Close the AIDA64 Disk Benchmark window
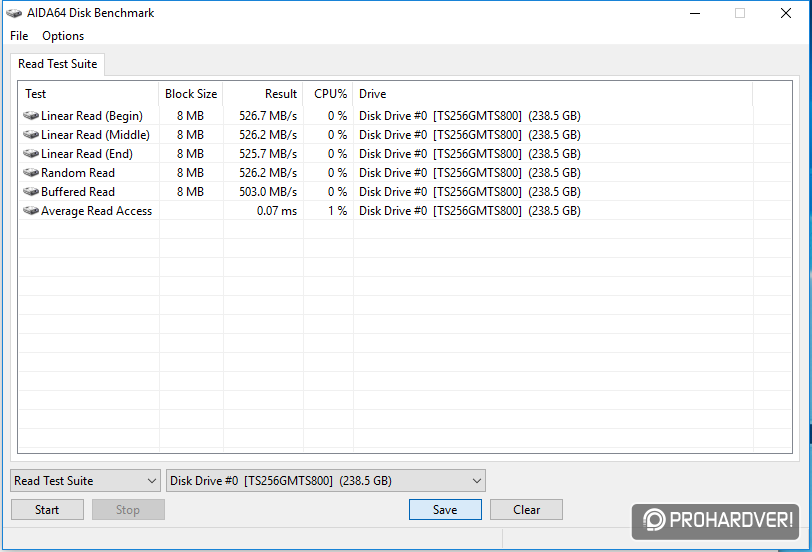This screenshot has height=552, width=812. tap(786, 13)
